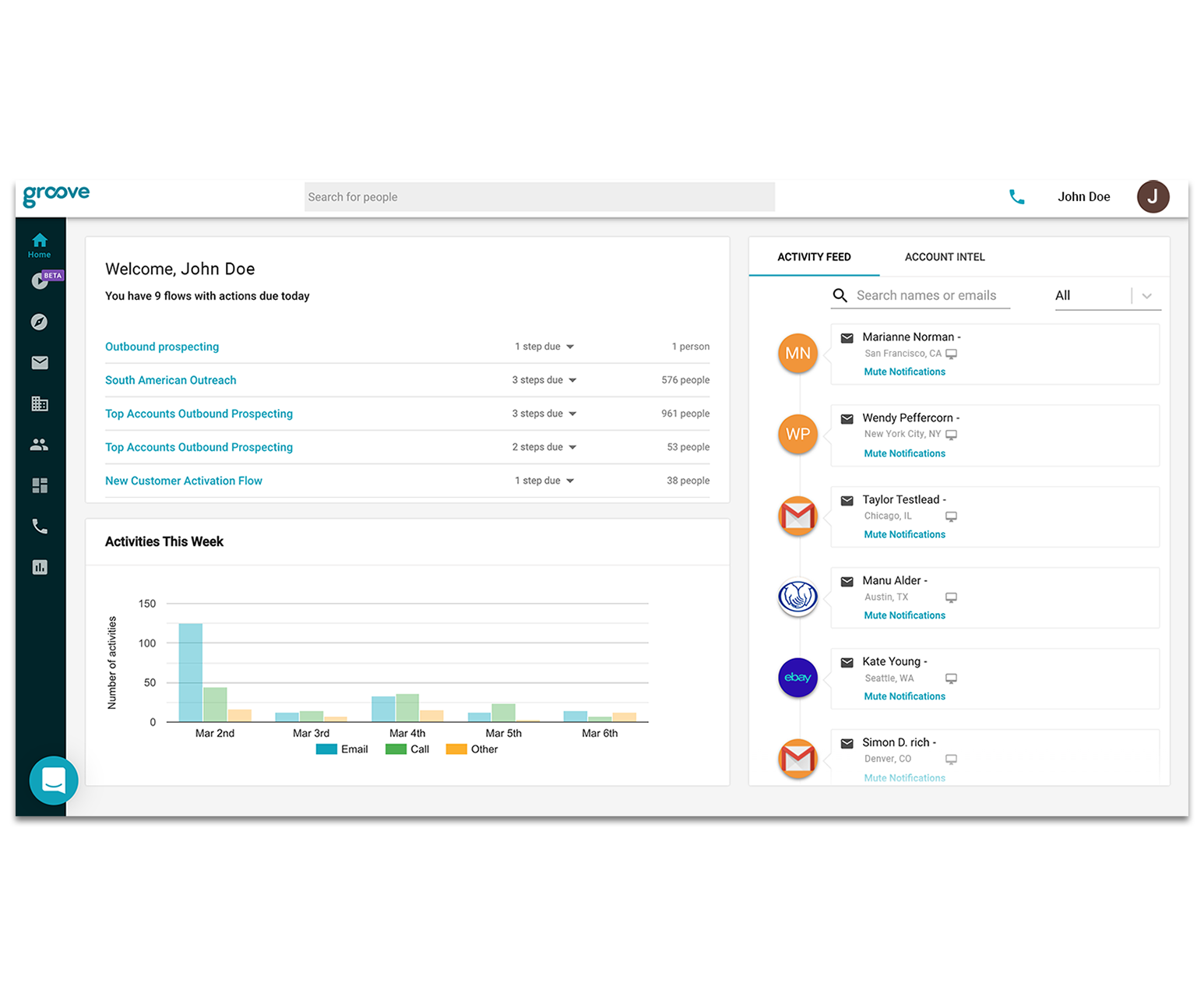Mute notifications for Wendy Peffercorn
1204x997 pixels.
[904, 453]
